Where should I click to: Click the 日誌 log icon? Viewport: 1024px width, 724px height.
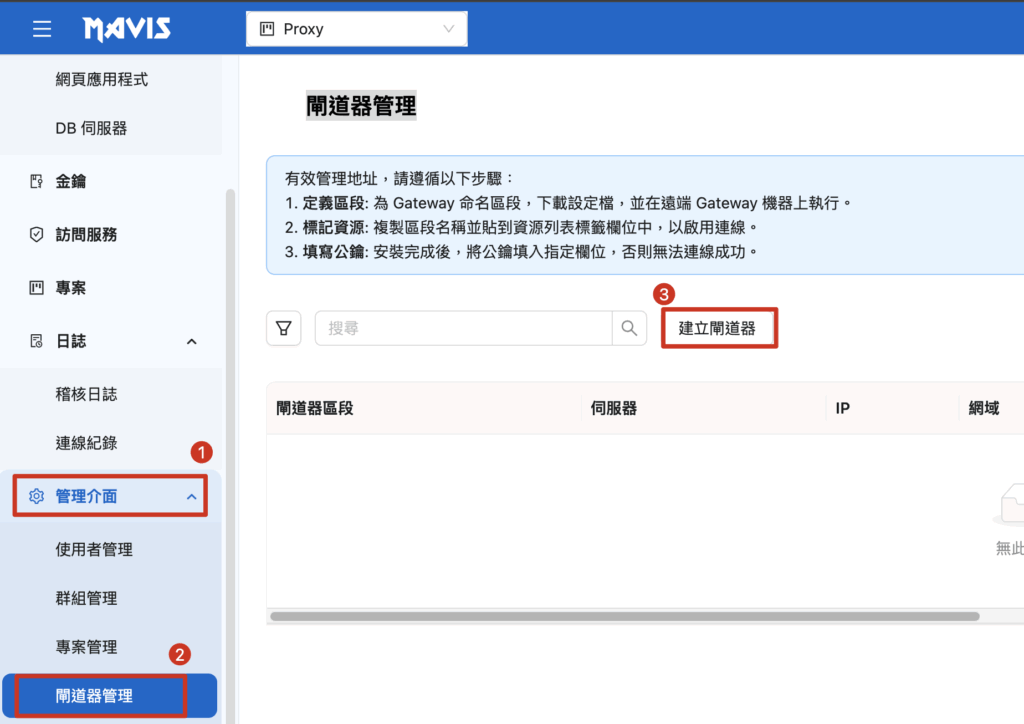(x=37, y=342)
